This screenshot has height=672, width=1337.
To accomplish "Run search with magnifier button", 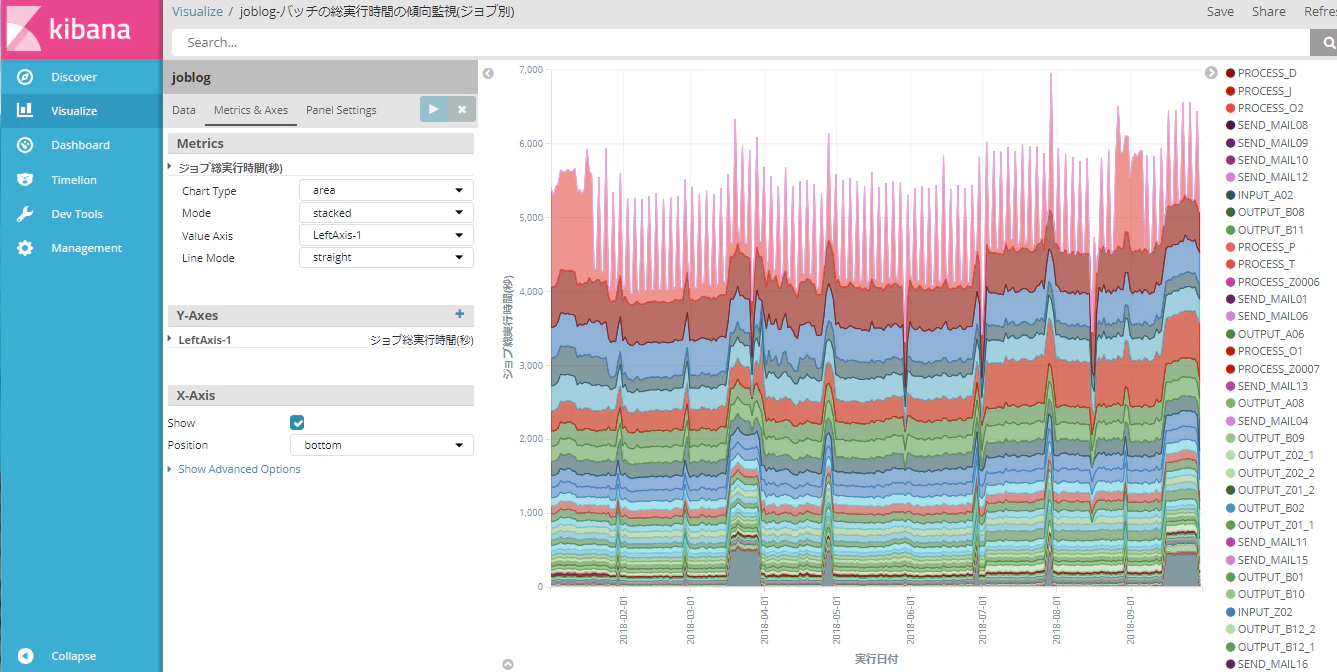I will [1325, 43].
